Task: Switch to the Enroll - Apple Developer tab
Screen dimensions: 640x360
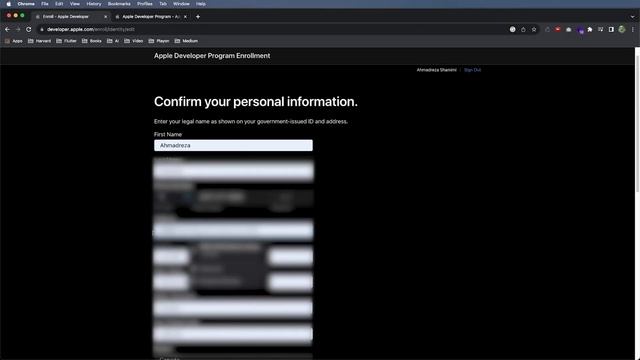Action: coord(70,17)
